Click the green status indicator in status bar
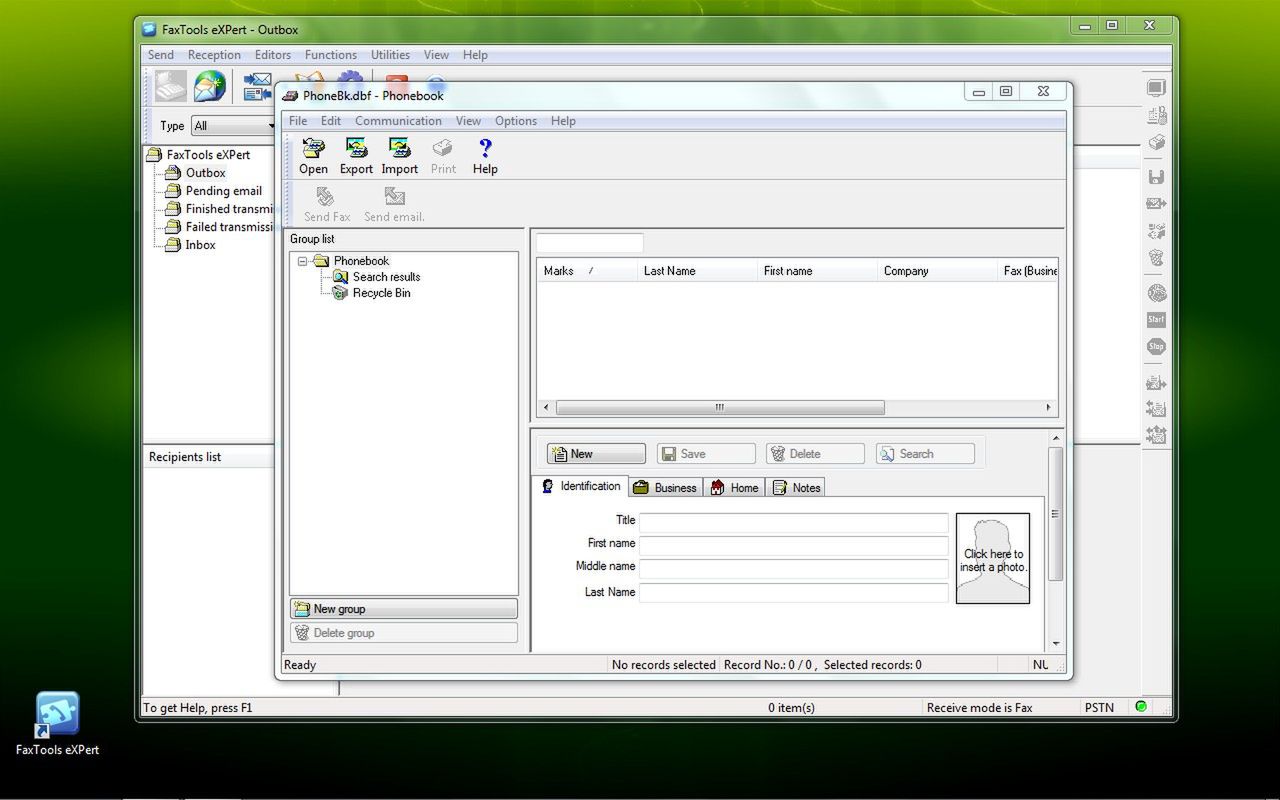1280x800 pixels. [1141, 707]
